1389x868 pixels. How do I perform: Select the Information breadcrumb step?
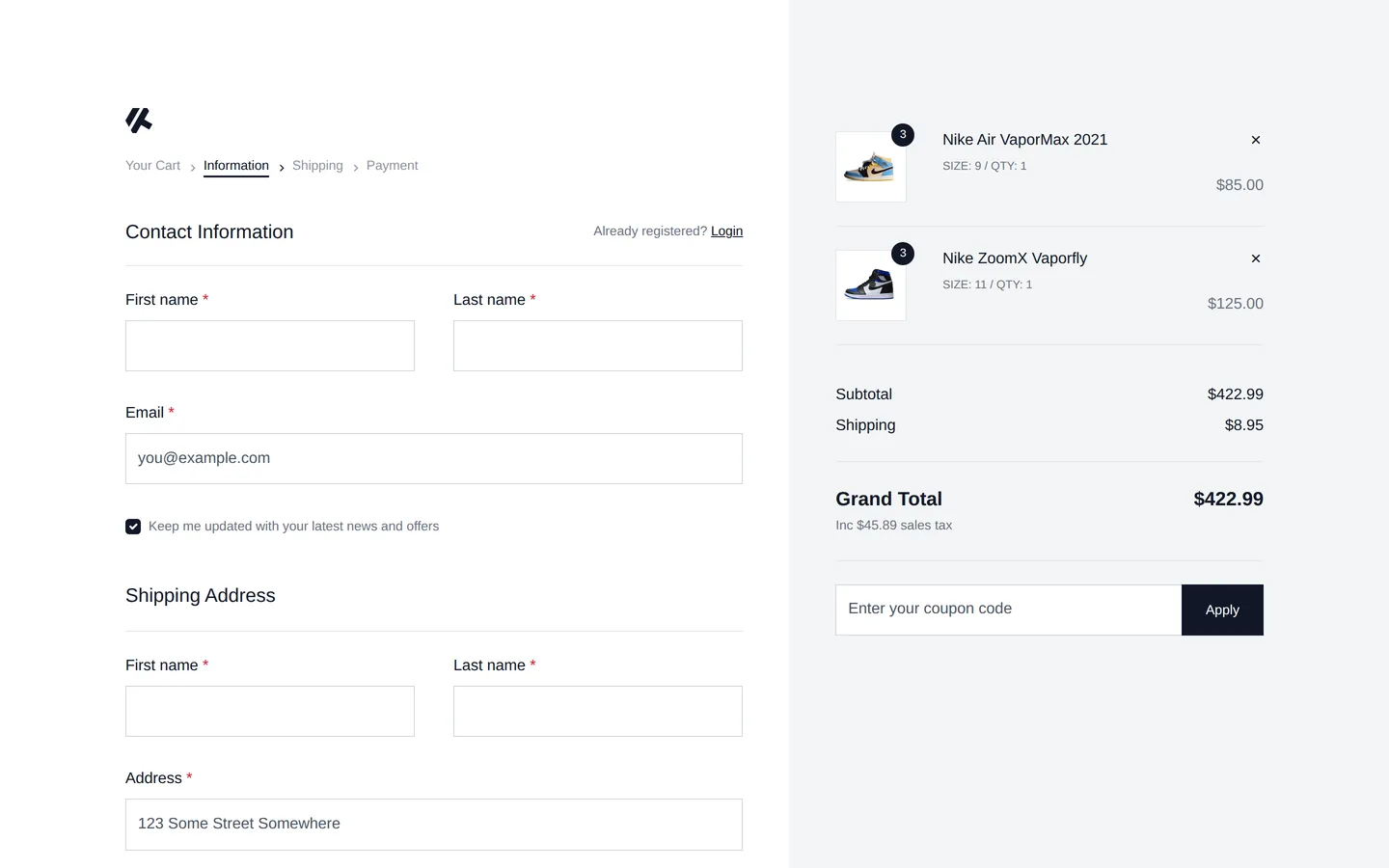[x=236, y=166]
